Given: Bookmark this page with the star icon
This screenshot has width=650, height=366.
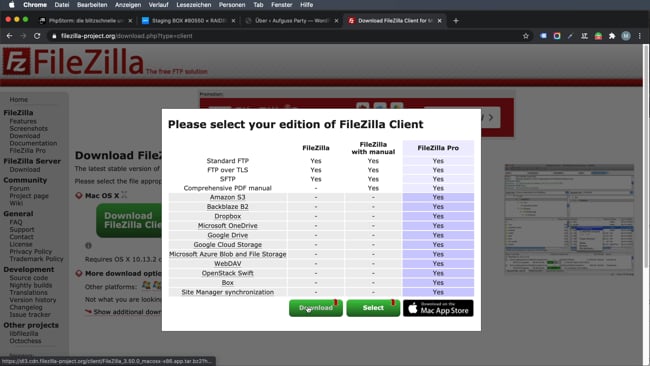Looking at the screenshot, I should click(x=526, y=36).
